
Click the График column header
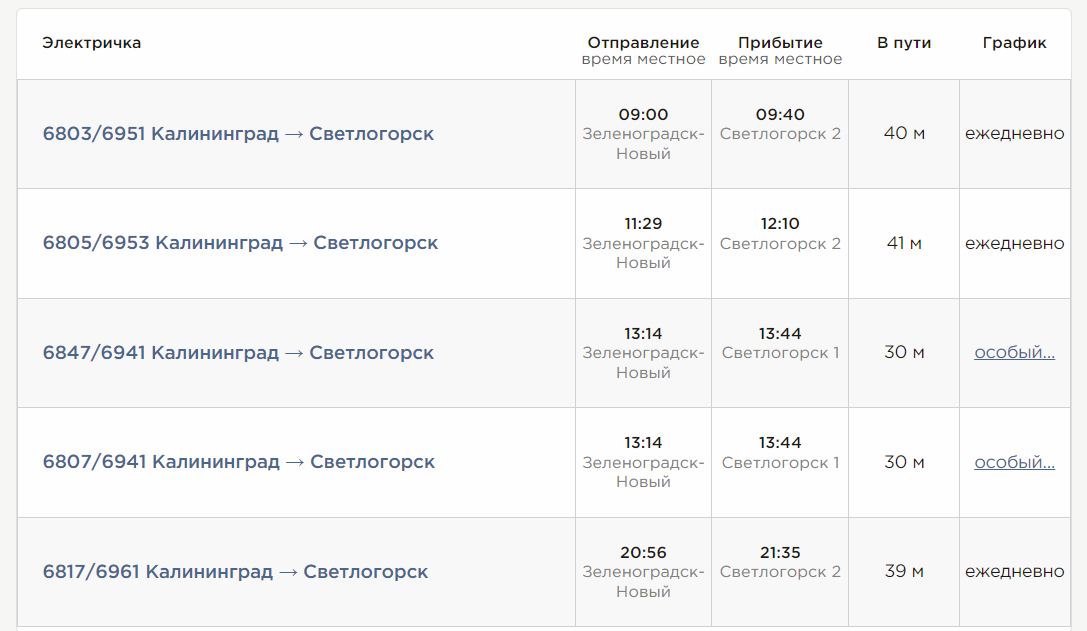1013,43
